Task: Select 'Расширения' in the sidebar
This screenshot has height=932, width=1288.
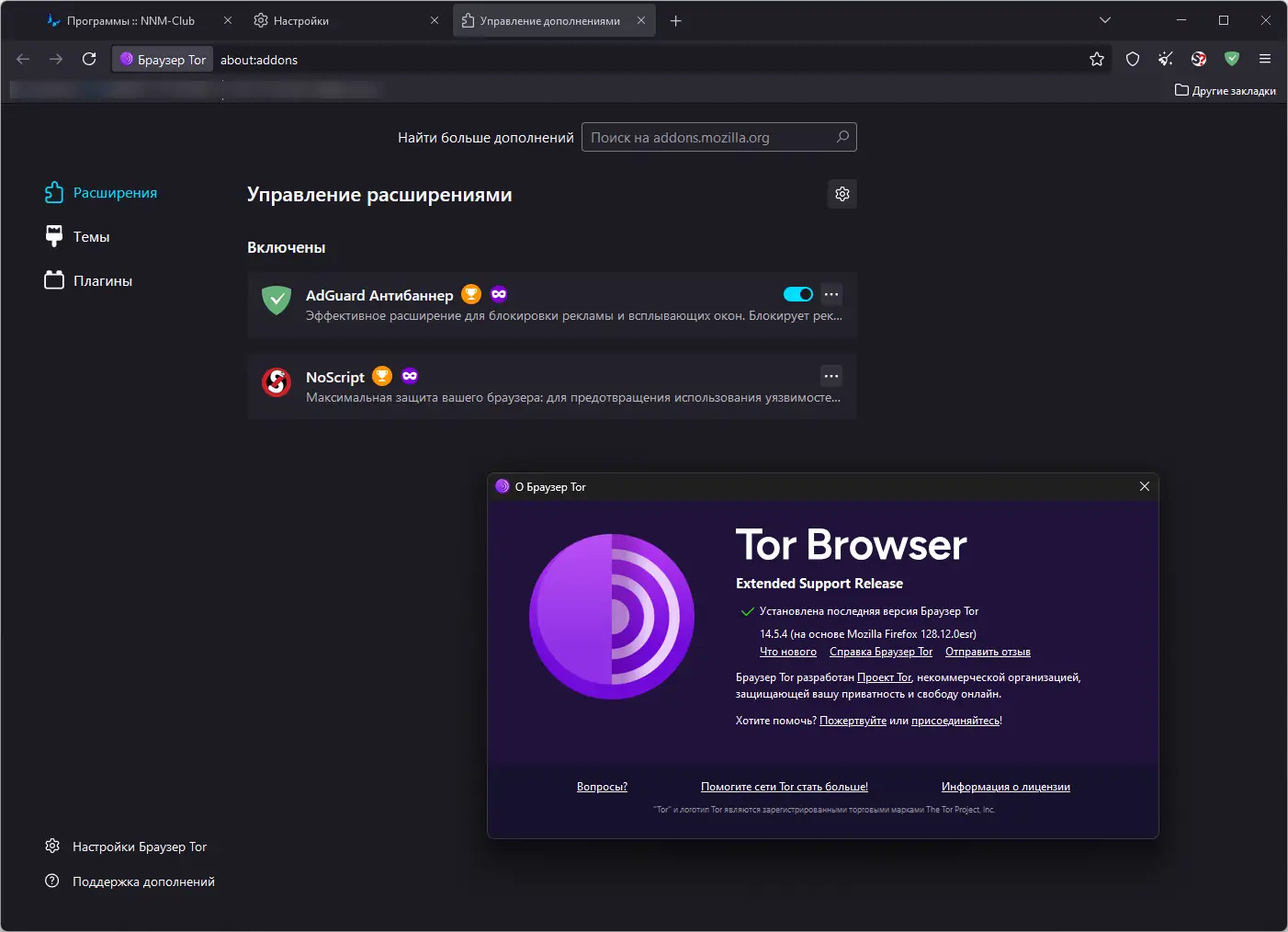Action: click(101, 192)
